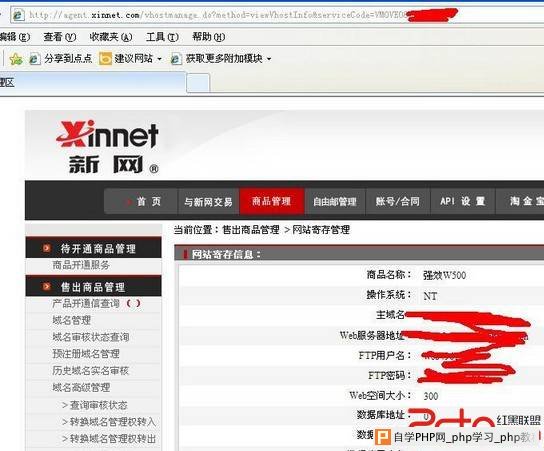
Task: Open the 域名管理 sidebar link
Action: 71,320
